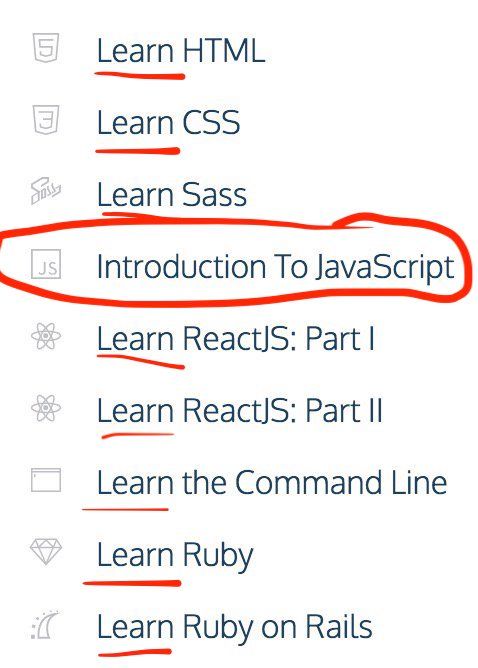Click the Rails track icon
Screen dimensions: 478x668
click(45, 624)
